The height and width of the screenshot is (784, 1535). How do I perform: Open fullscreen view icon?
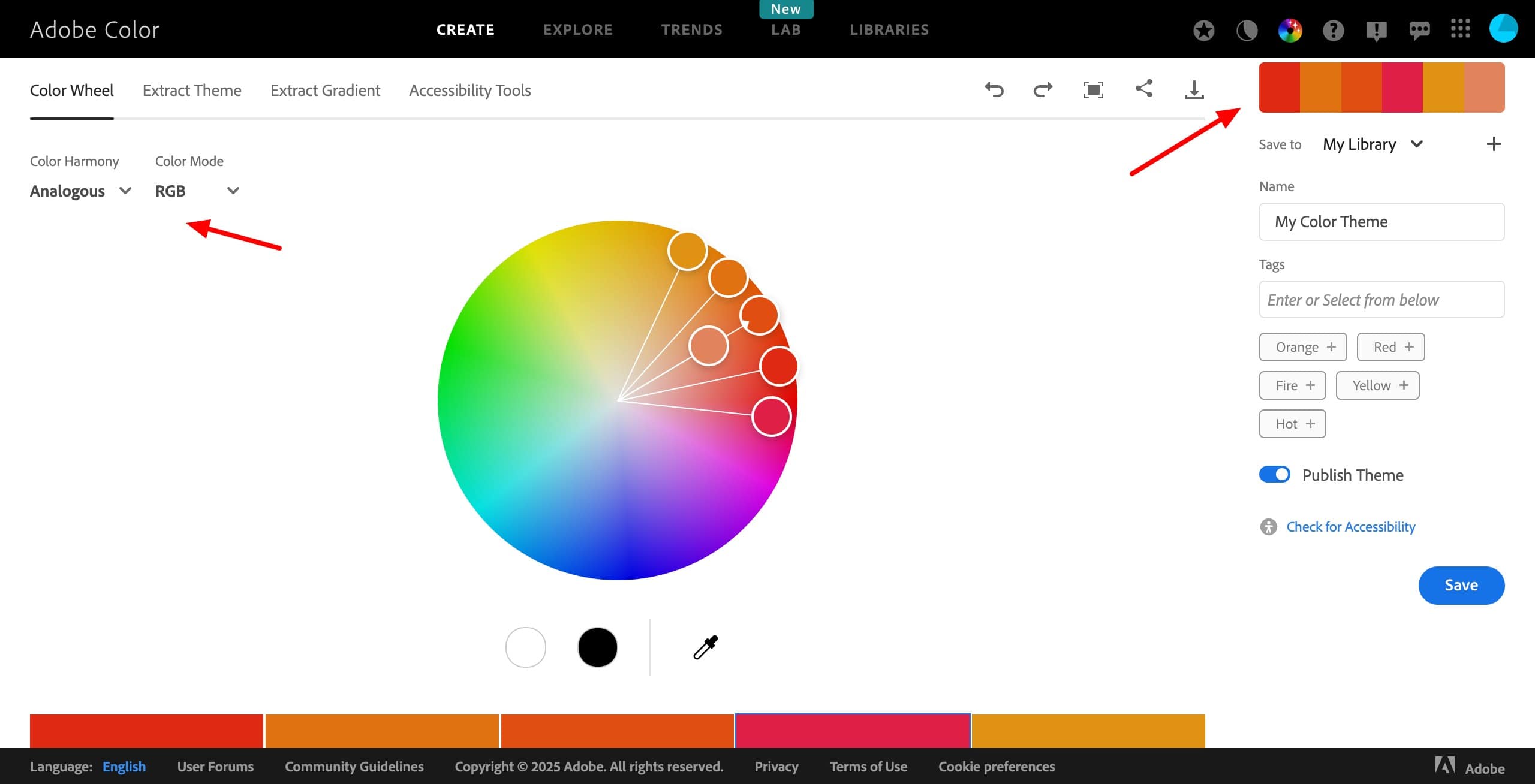click(1093, 90)
